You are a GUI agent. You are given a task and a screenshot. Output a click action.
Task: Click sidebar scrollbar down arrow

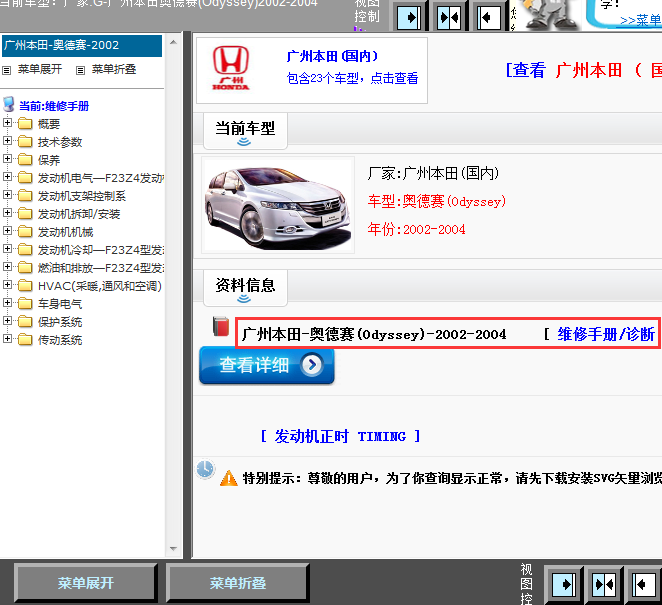pos(173,548)
